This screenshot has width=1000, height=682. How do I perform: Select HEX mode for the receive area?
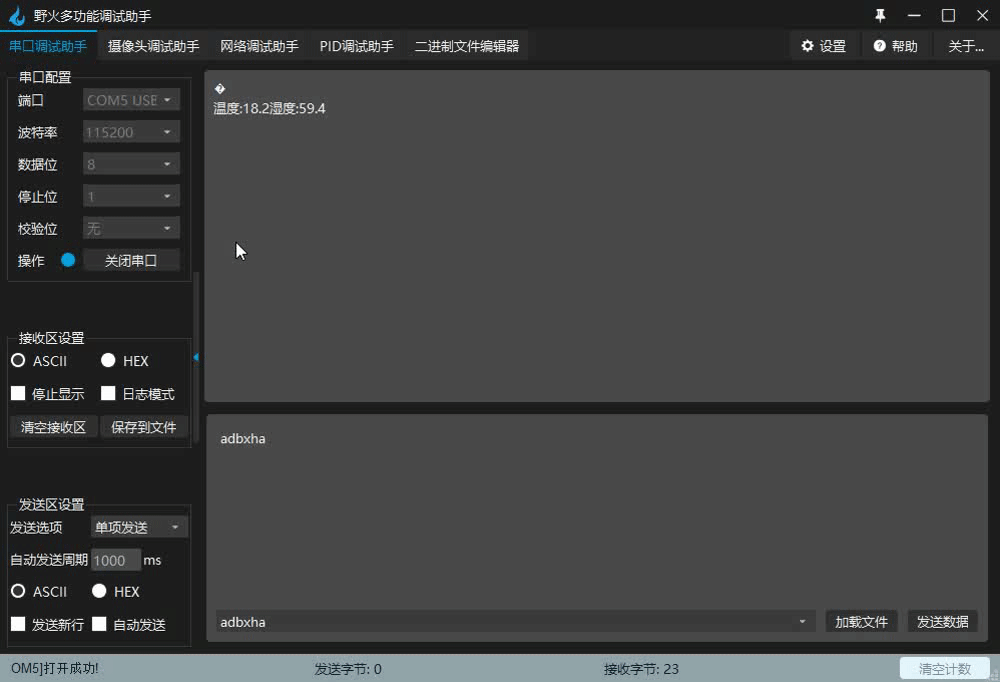(107, 361)
